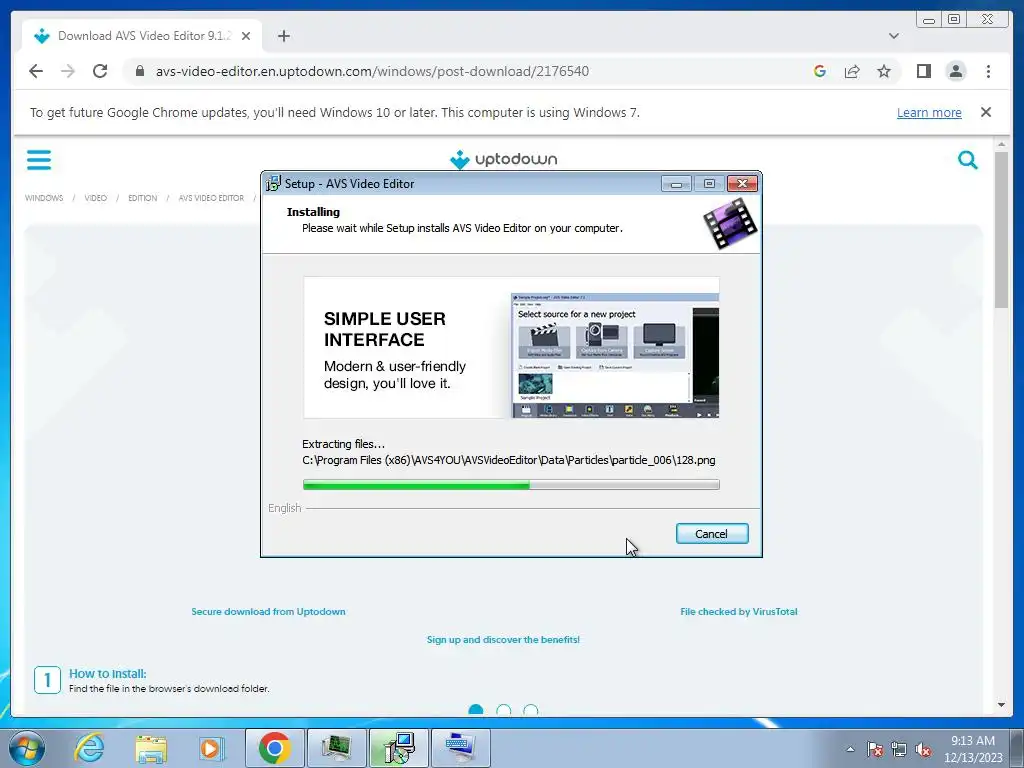Viewport: 1024px width, 768px height.
Task: Open the on-screen keyboard taskbar icon
Action: (x=460, y=748)
